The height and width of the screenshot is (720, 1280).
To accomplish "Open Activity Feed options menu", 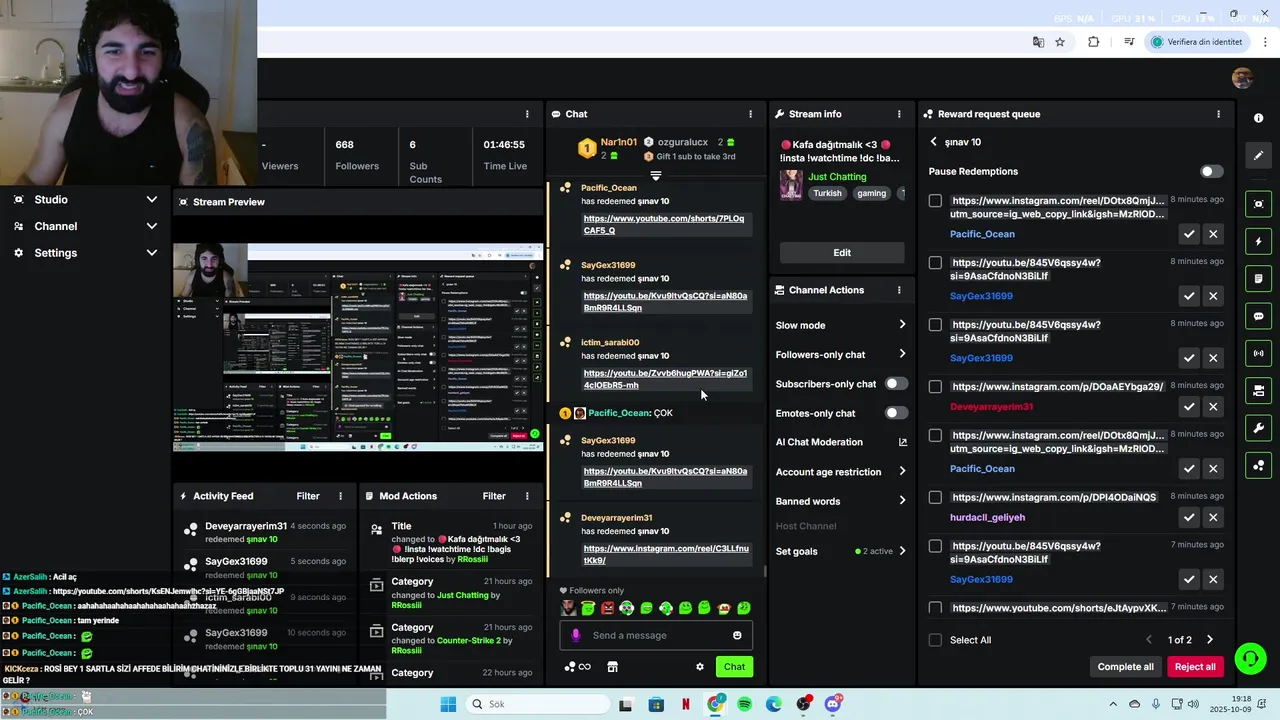I will click(340, 496).
